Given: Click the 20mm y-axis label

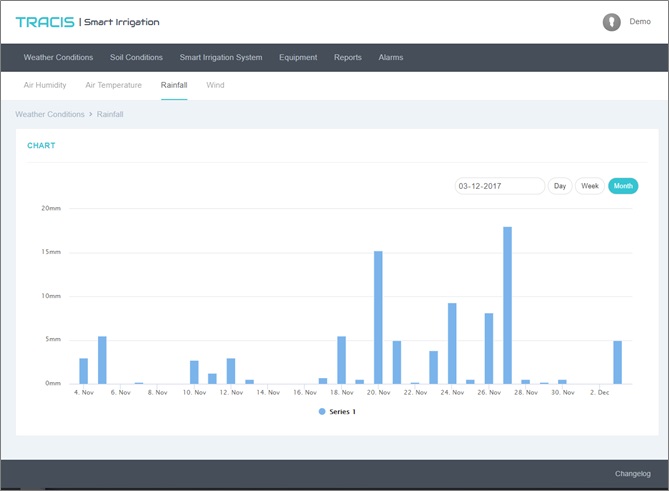Looking at the screenshot, I should click(x=51, y=208).
